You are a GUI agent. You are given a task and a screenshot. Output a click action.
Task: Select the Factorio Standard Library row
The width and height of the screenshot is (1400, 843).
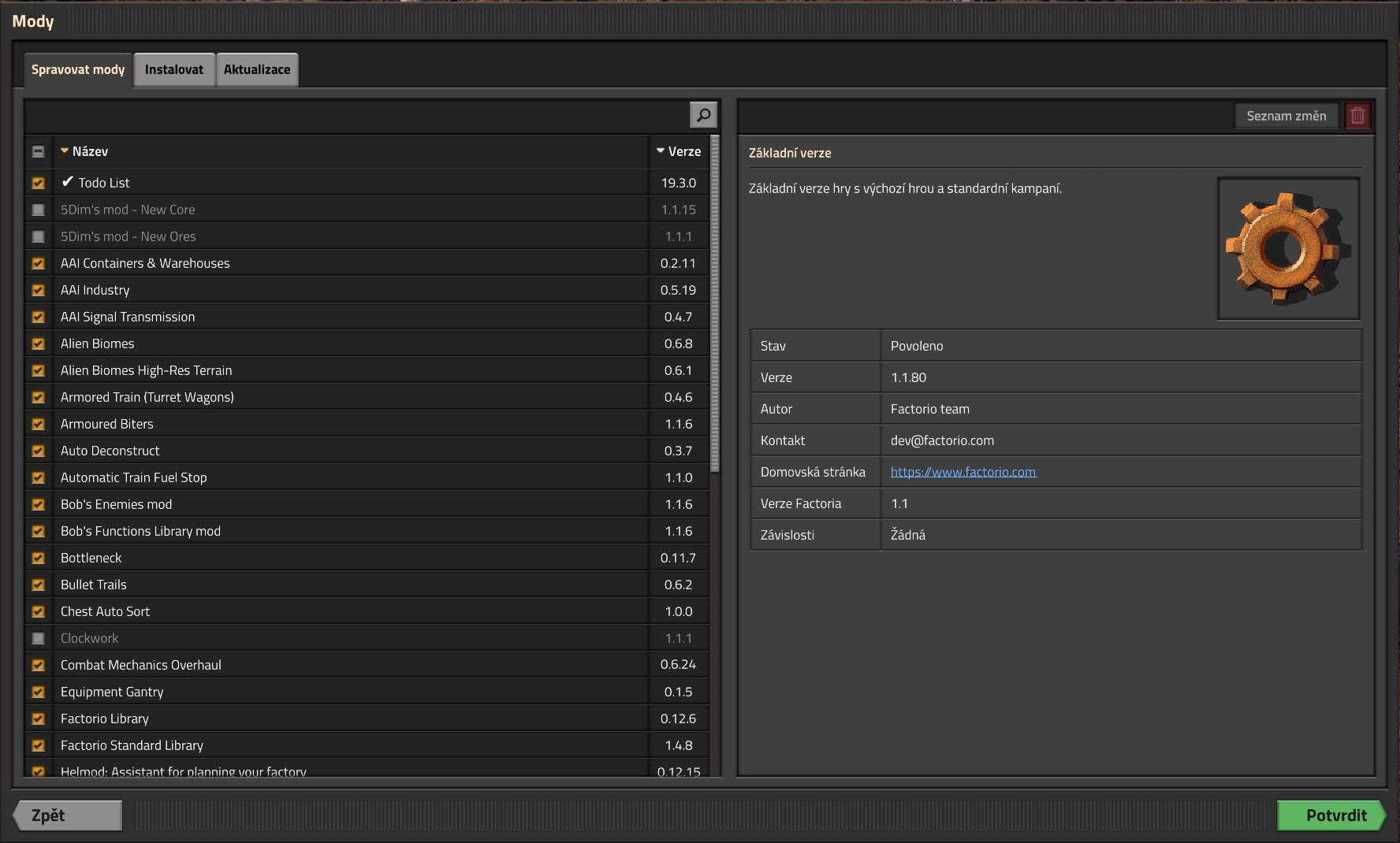pyautogui.click(x=351, y=745)
